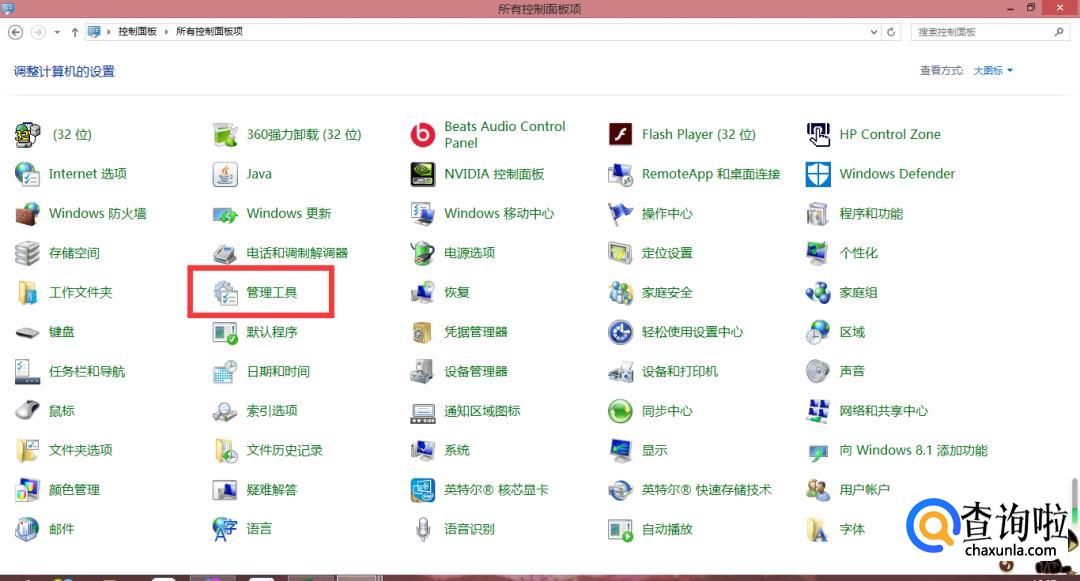Image resolution: width=1080 pixels, height=581 pixels.
Task: Open the 鼠标 icon
Action: 27,411
